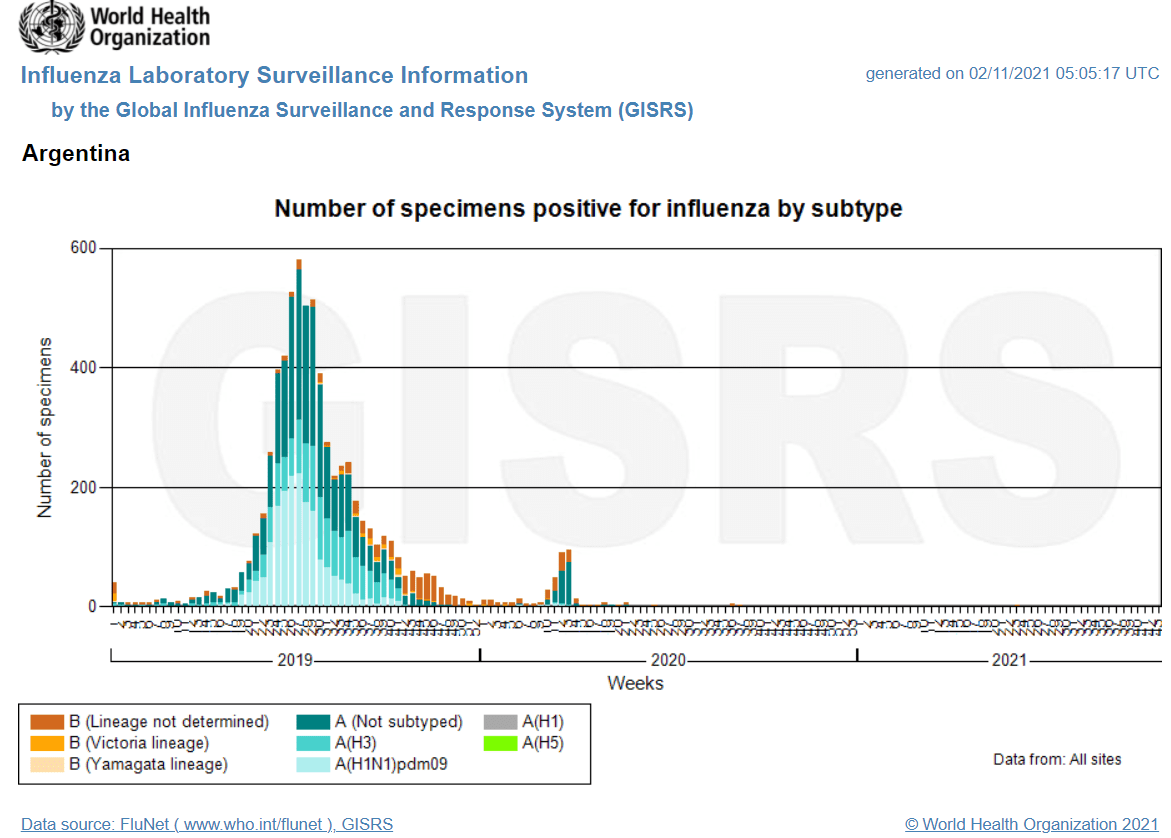Click the A(H3) turquoise legend swatch
Viewport: 1171px width, 838px height.
point(313,743)
